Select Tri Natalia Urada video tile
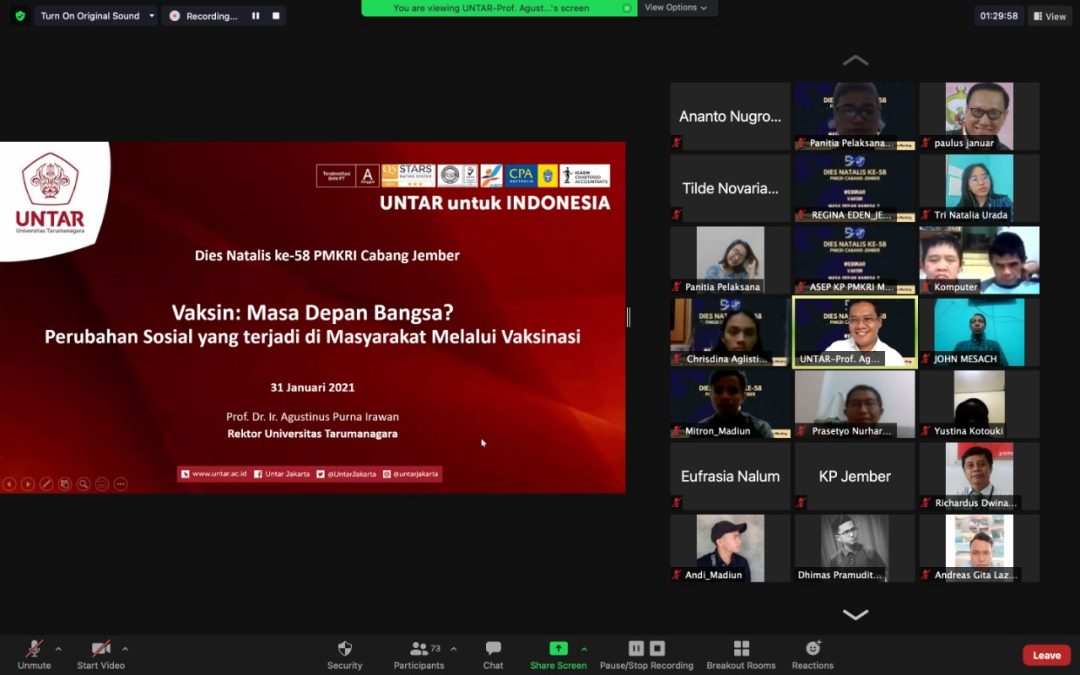 pos(979,188)
